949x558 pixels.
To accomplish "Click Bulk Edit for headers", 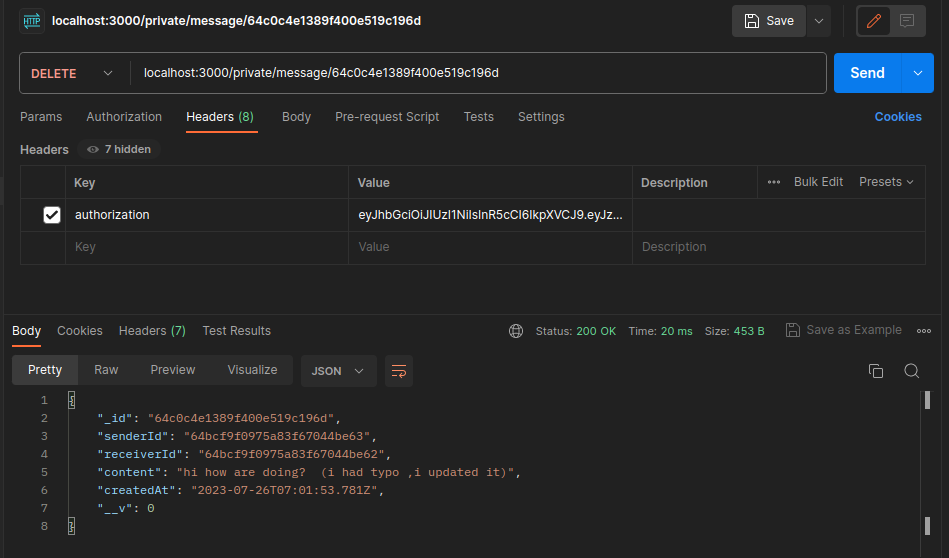I will pos(818,182).
